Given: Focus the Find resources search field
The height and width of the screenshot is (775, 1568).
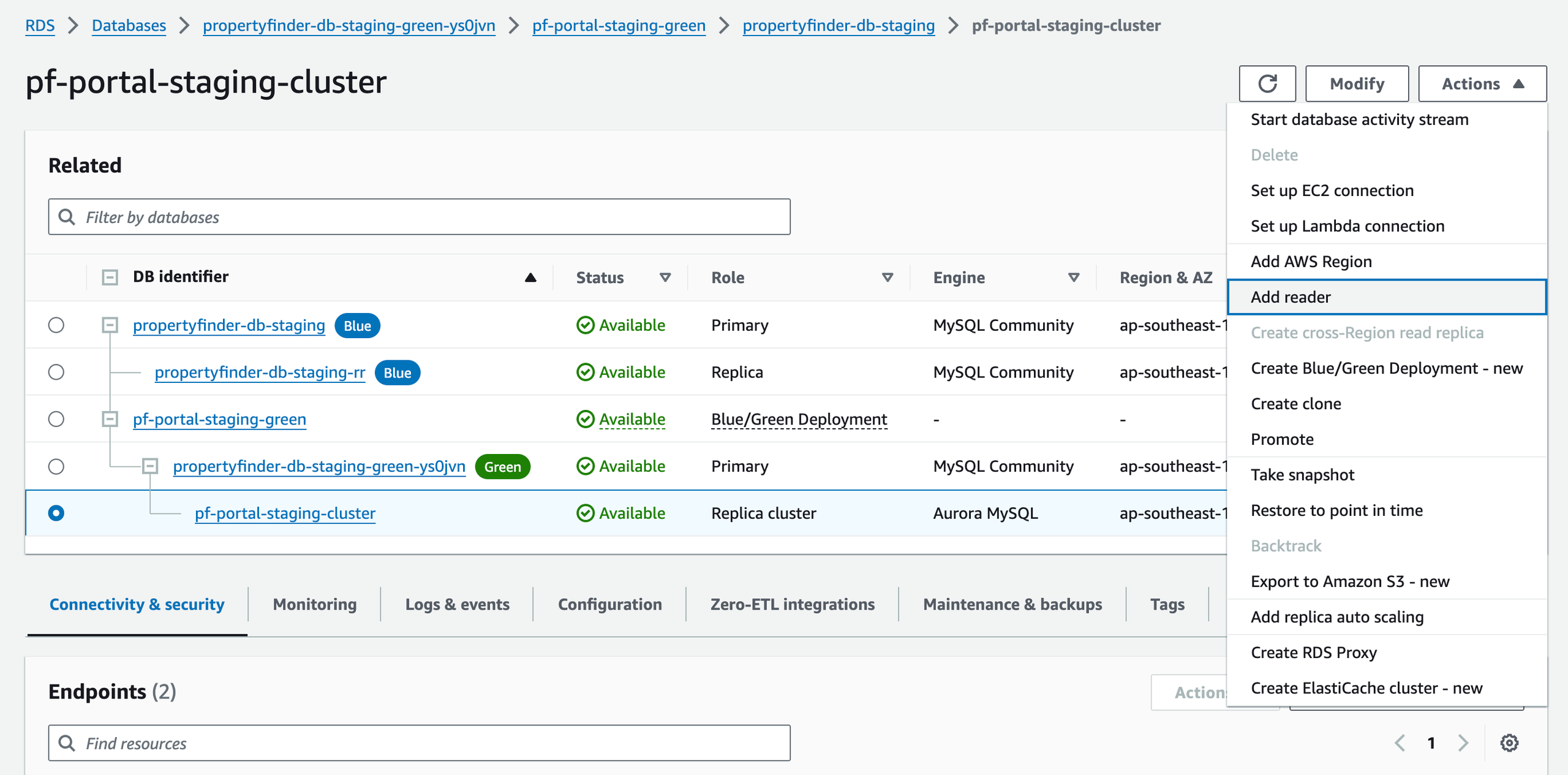Looking at the screenshot, I should [x=420, y=743].
